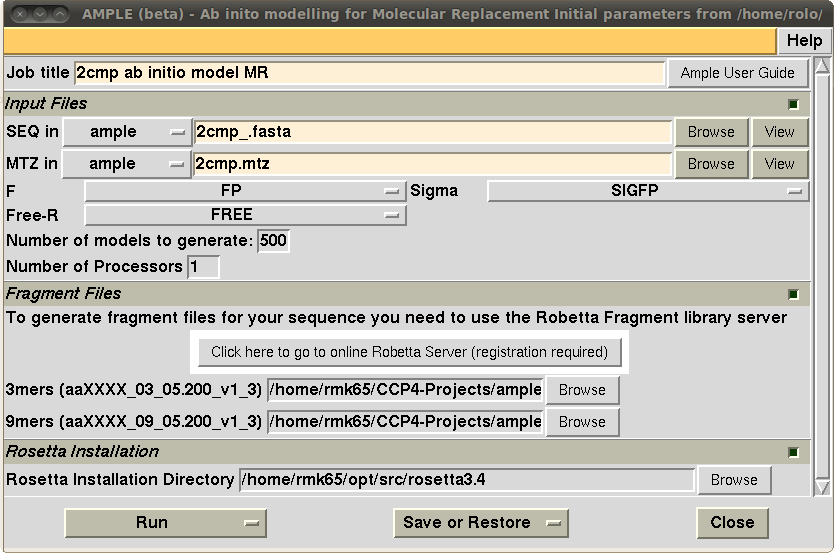
Task: Go to online Robetta Server
Action: point(410,352)
